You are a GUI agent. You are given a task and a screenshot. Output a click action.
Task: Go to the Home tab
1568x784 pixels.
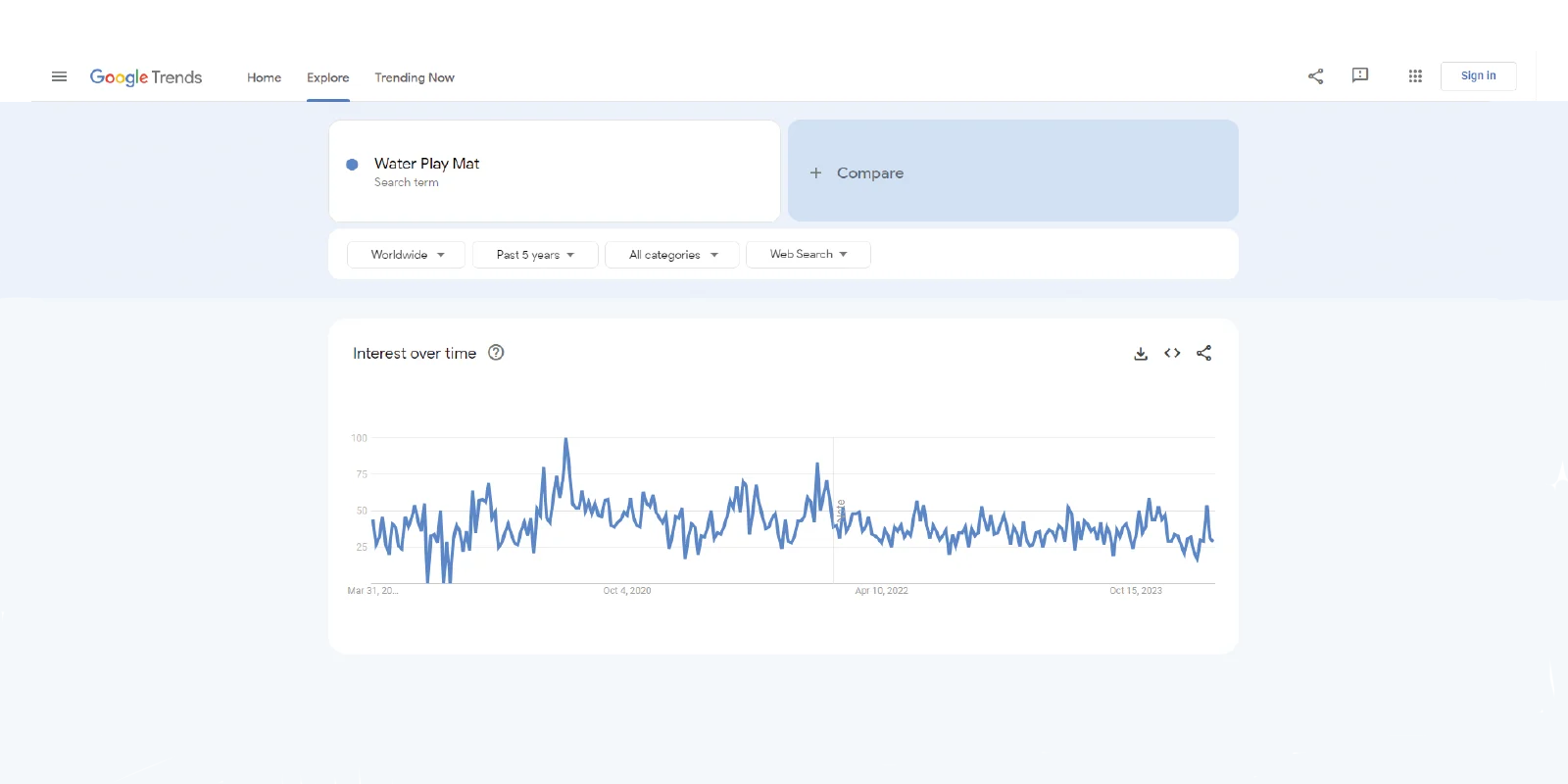pos(264,77)
